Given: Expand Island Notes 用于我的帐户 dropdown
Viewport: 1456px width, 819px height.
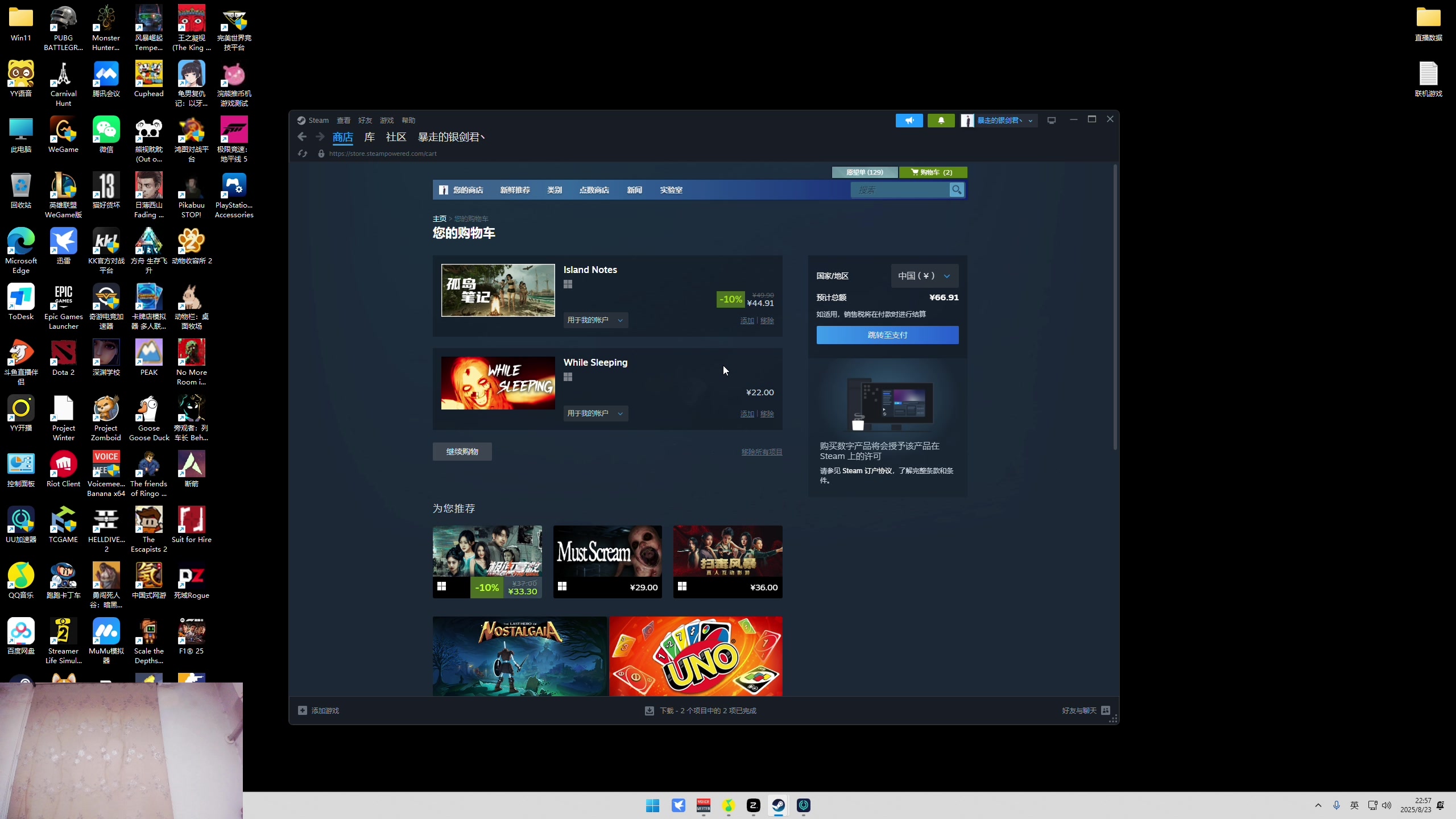Looking at the screenshot, I should pos(595,320).
